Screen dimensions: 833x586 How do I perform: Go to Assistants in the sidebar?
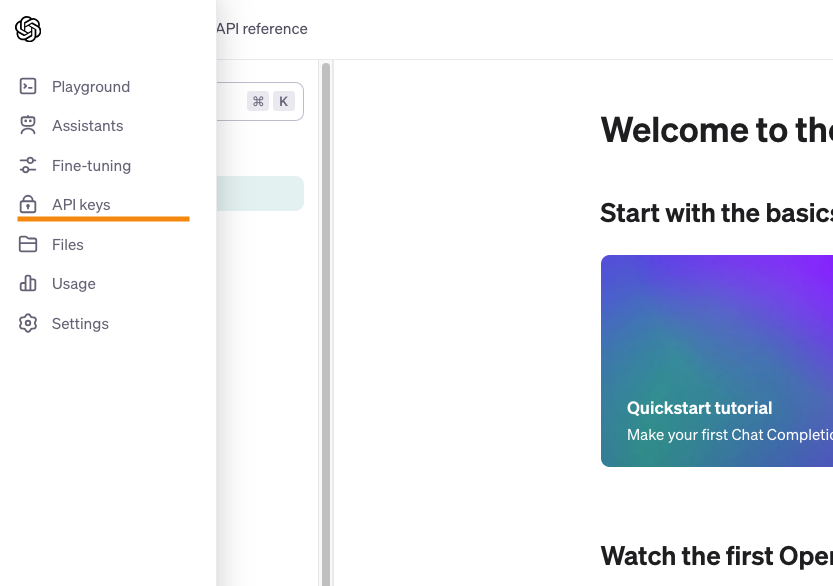click(88, 126)
